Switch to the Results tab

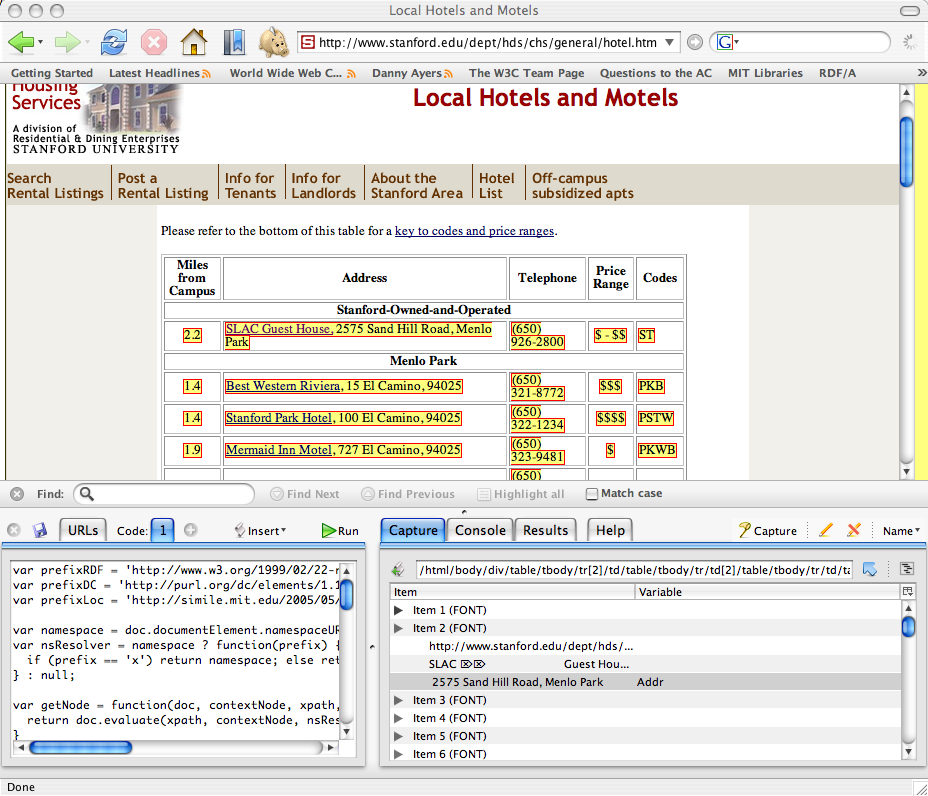(545, 530)
